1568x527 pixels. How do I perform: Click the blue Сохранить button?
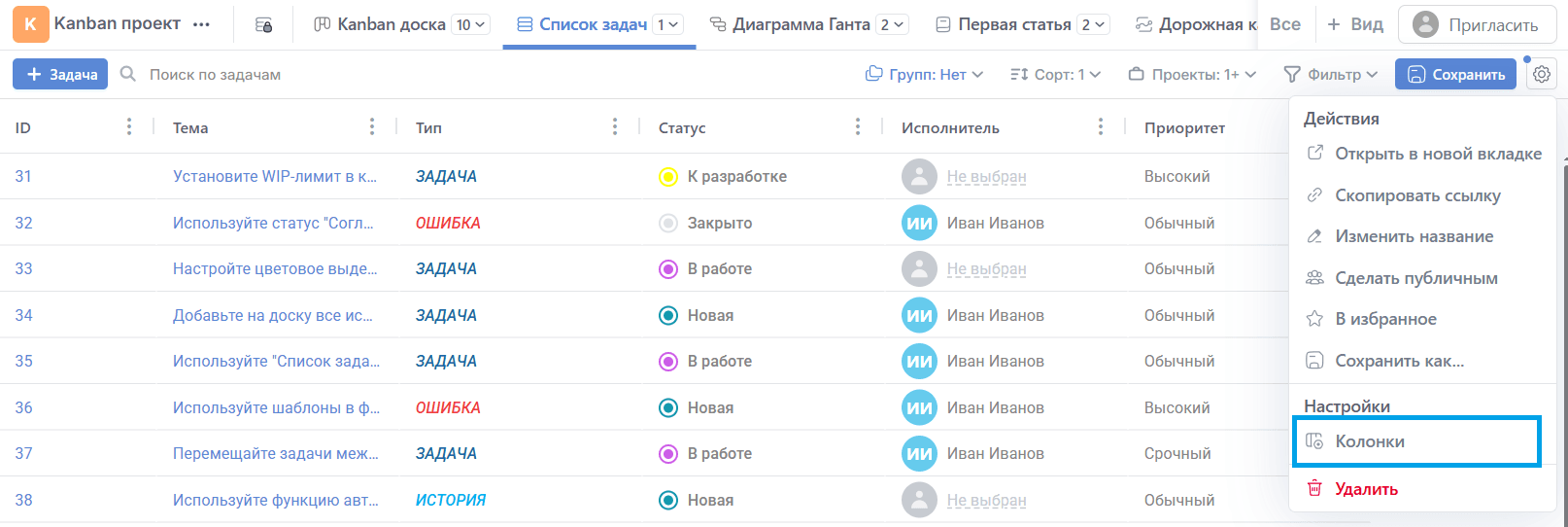click(x=1455, y=74)
